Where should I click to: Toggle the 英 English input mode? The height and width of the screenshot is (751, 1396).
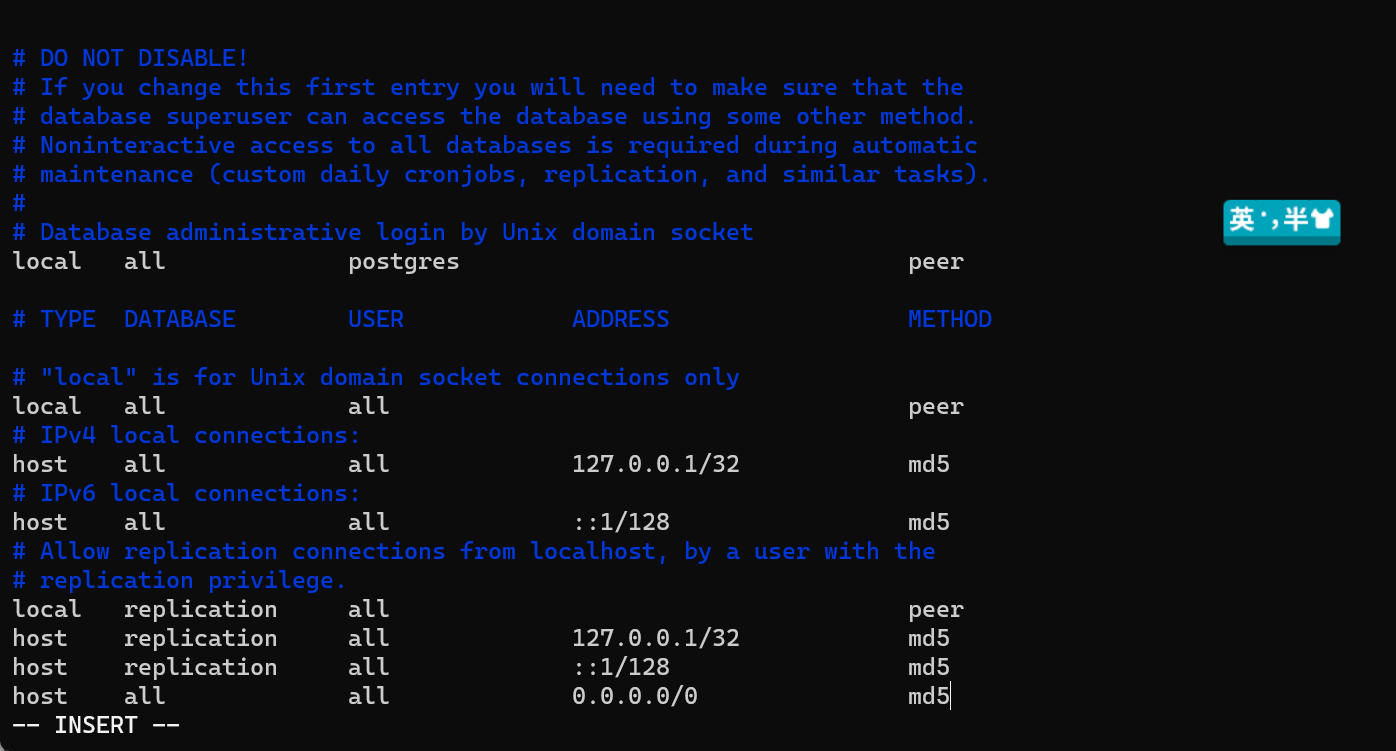pos(1242,221)
